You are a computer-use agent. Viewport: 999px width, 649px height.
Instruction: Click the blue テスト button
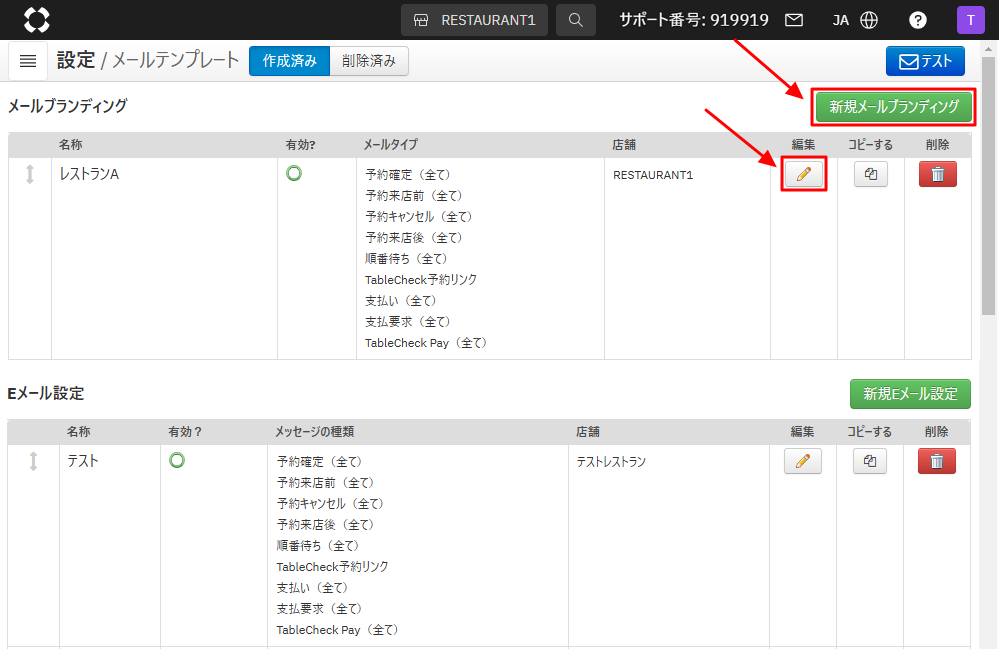tap(925, 61)
